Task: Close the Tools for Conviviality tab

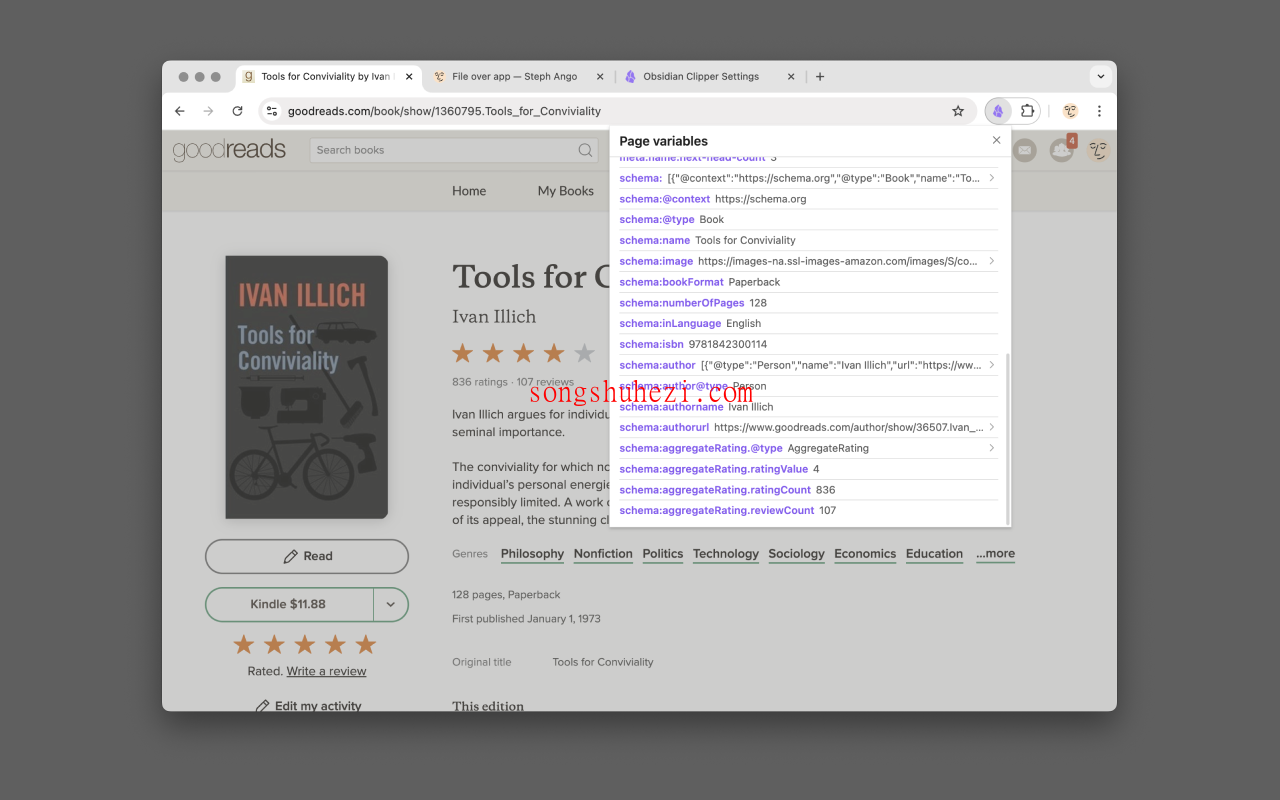Action: click(409, 76)
